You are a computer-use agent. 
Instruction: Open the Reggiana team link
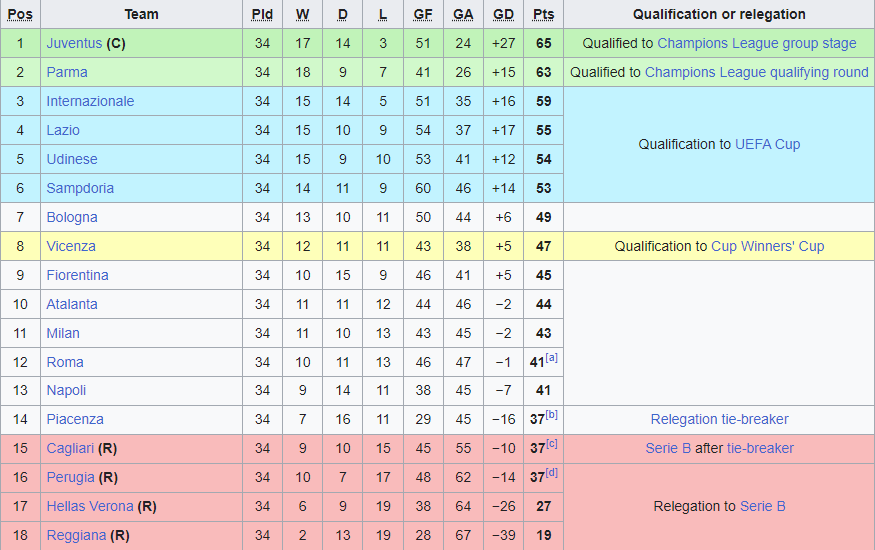(x=76, y=535)
